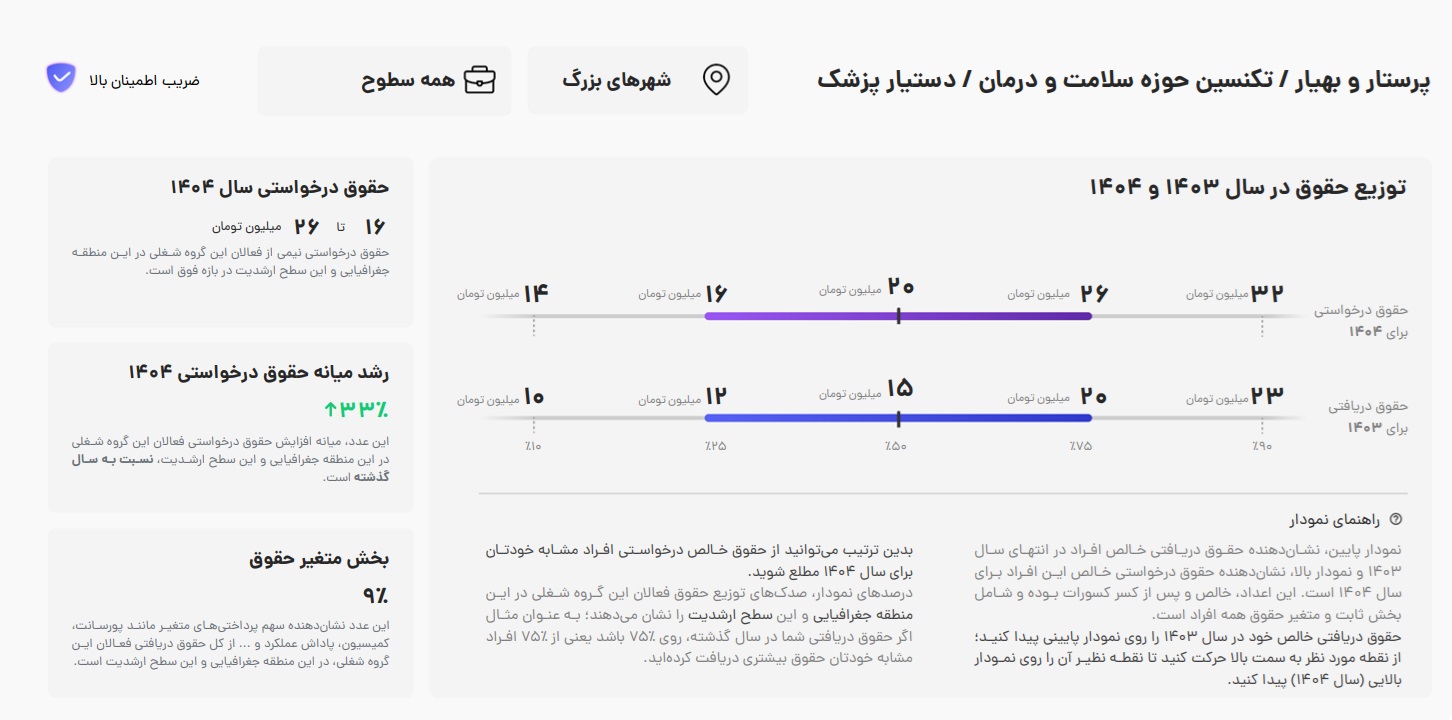
Task: Click the ٪۵۰ percentile axis label
Action: (895, 446)
